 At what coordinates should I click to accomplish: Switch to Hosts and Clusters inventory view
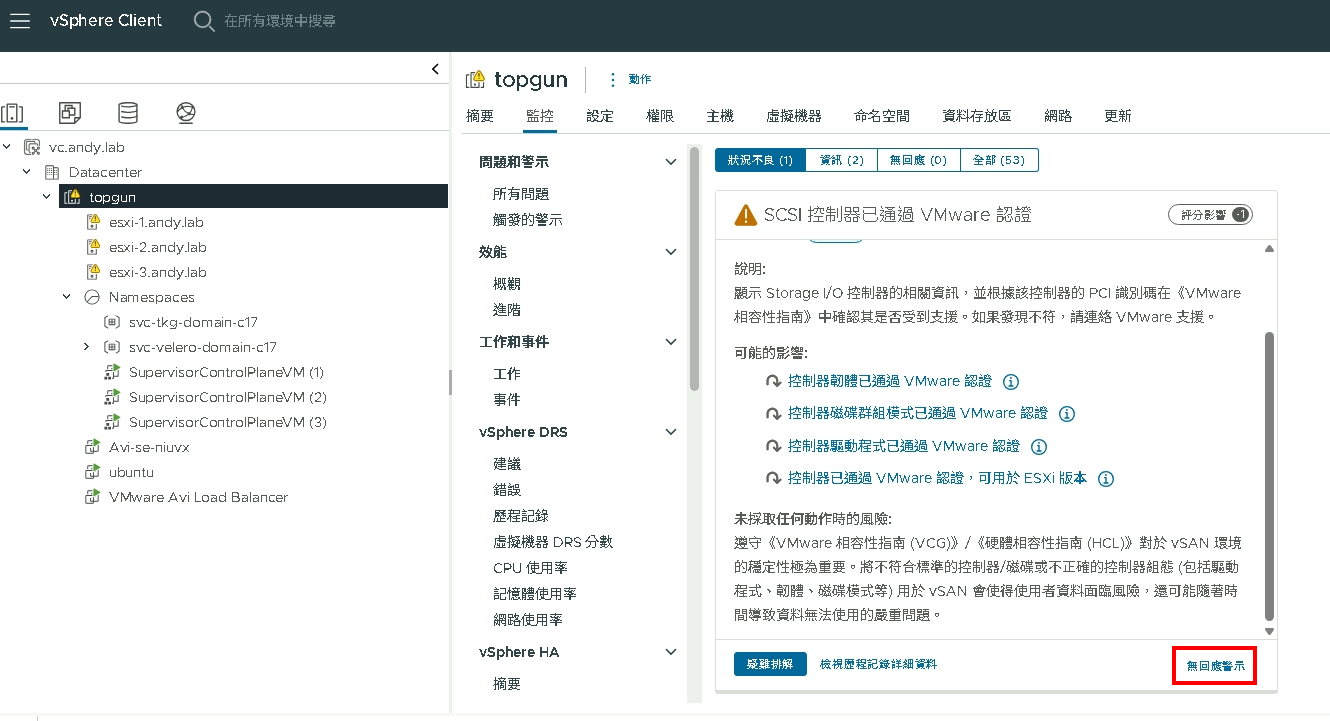[13, 113]
